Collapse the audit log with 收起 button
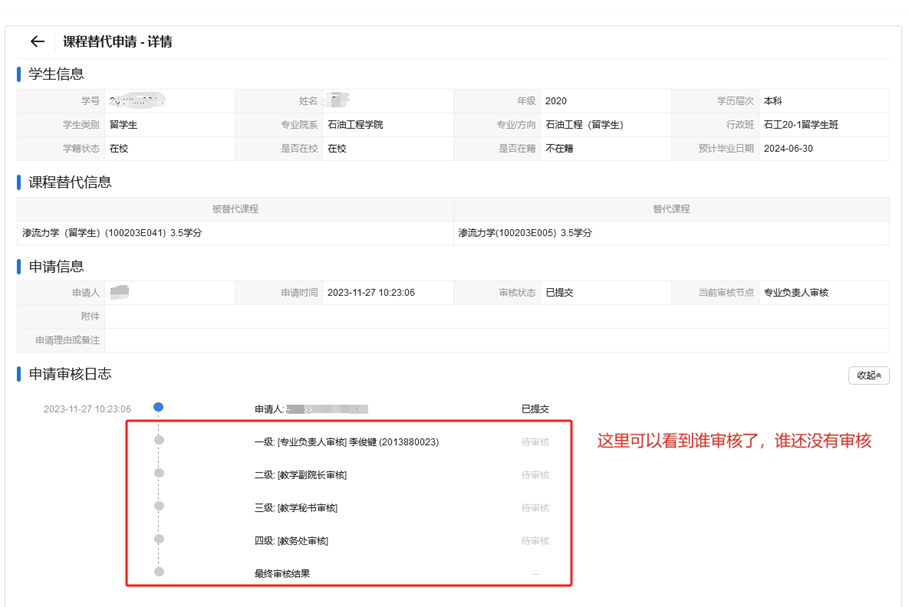 click(x=868, y=376)
